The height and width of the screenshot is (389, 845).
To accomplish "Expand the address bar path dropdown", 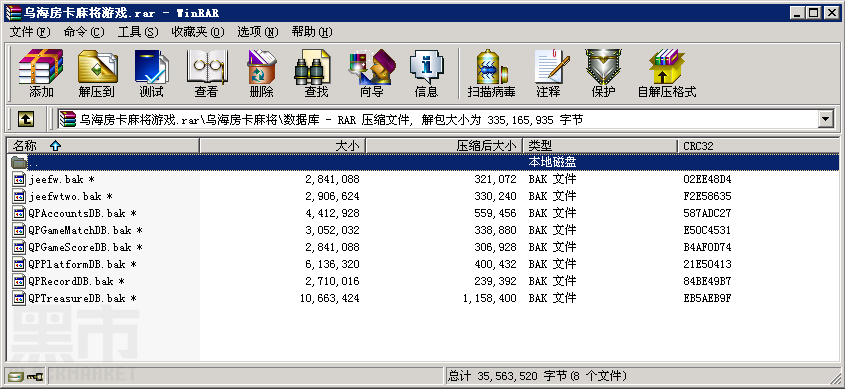I will click(x=826, y=119).
